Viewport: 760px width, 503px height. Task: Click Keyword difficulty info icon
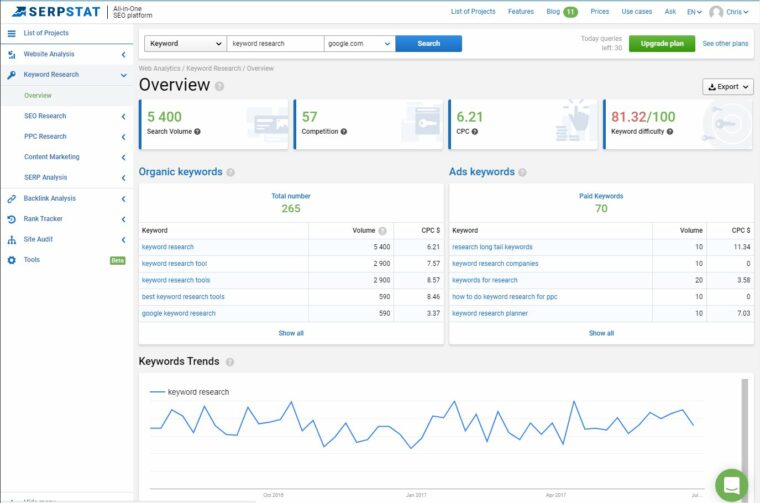point(670,131)
